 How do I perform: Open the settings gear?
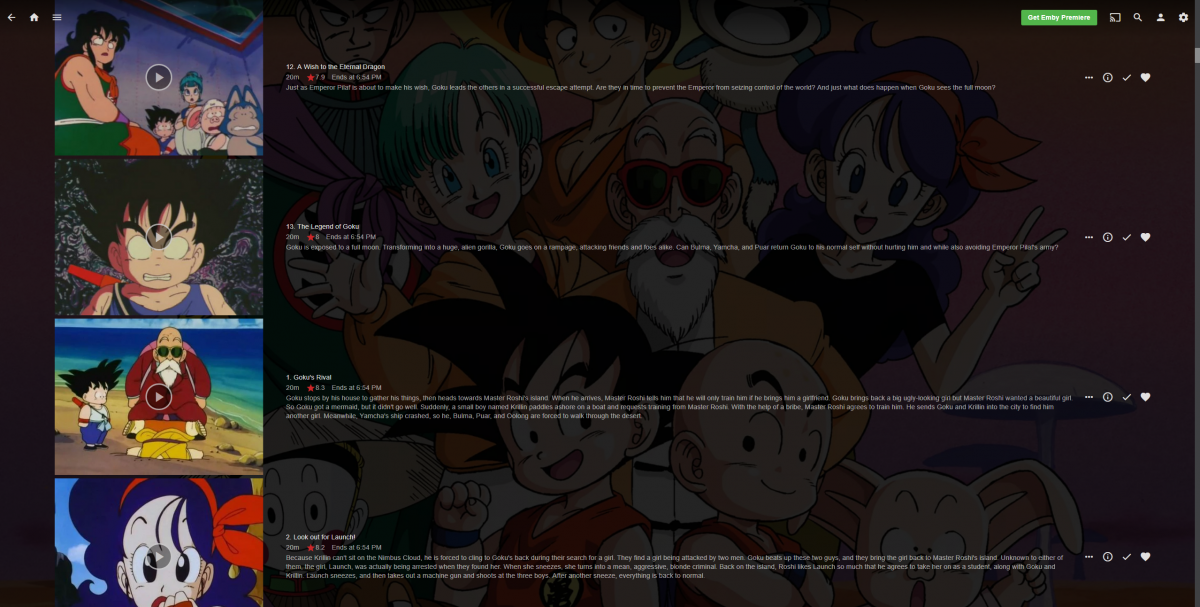point(1184,17)
